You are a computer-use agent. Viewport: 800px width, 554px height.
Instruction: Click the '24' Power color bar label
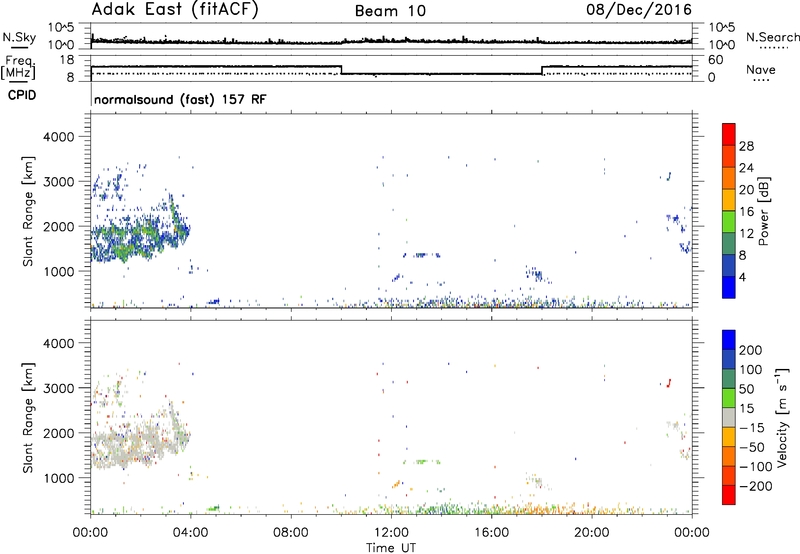746,168
